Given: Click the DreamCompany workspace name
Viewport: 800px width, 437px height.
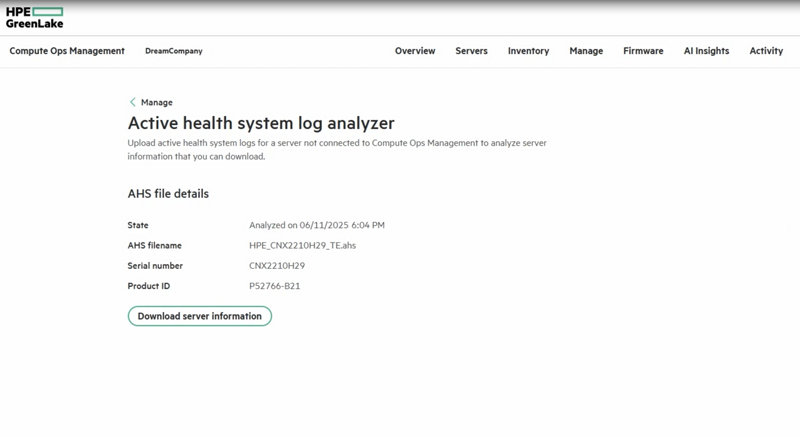Looking at the screenshot, I should point(173,51).
